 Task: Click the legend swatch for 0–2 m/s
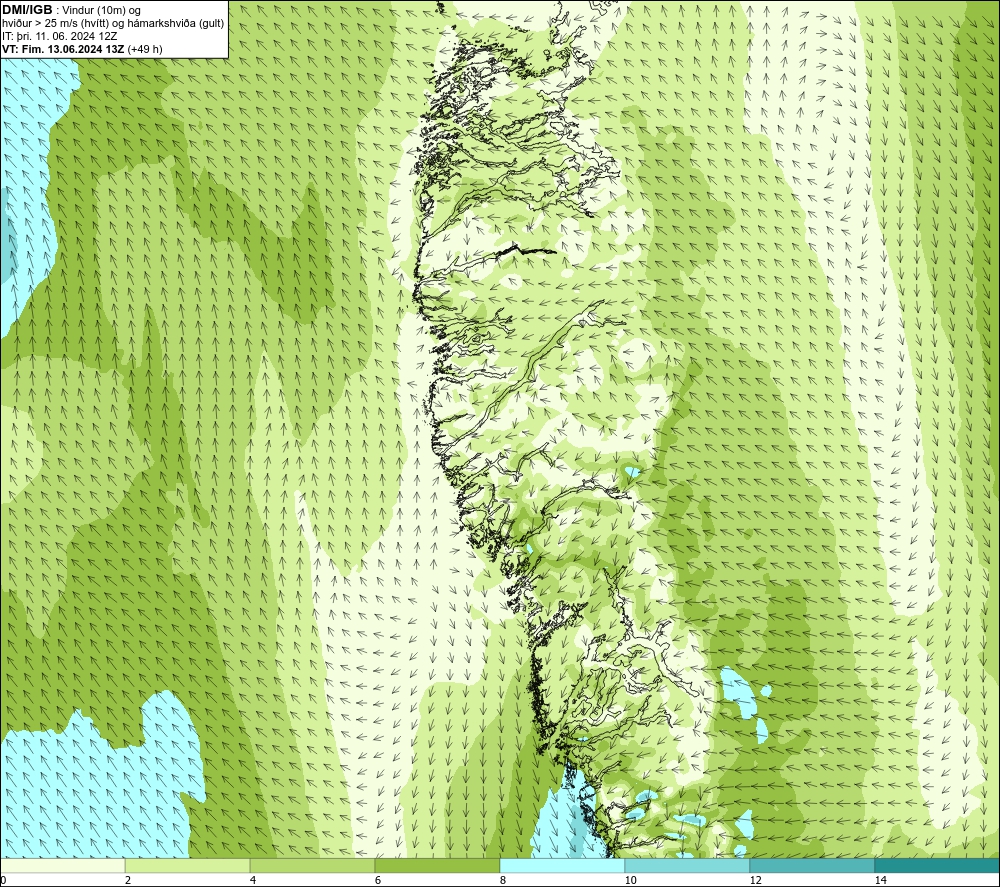[62, 866]
